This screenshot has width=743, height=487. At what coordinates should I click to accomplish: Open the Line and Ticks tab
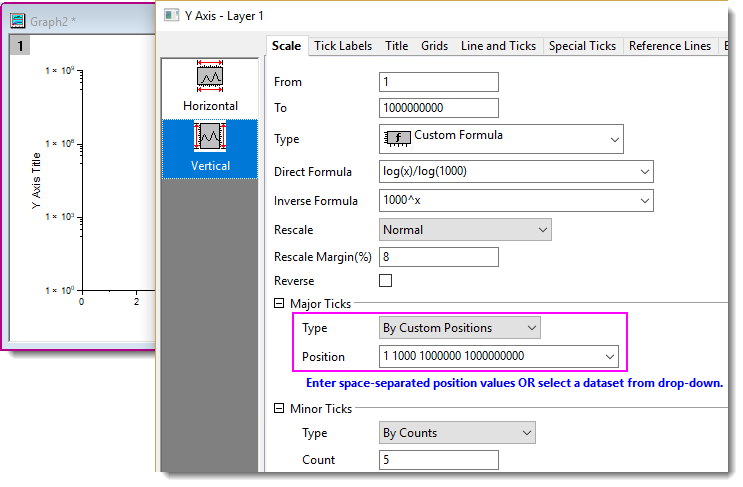click(498, 46)
